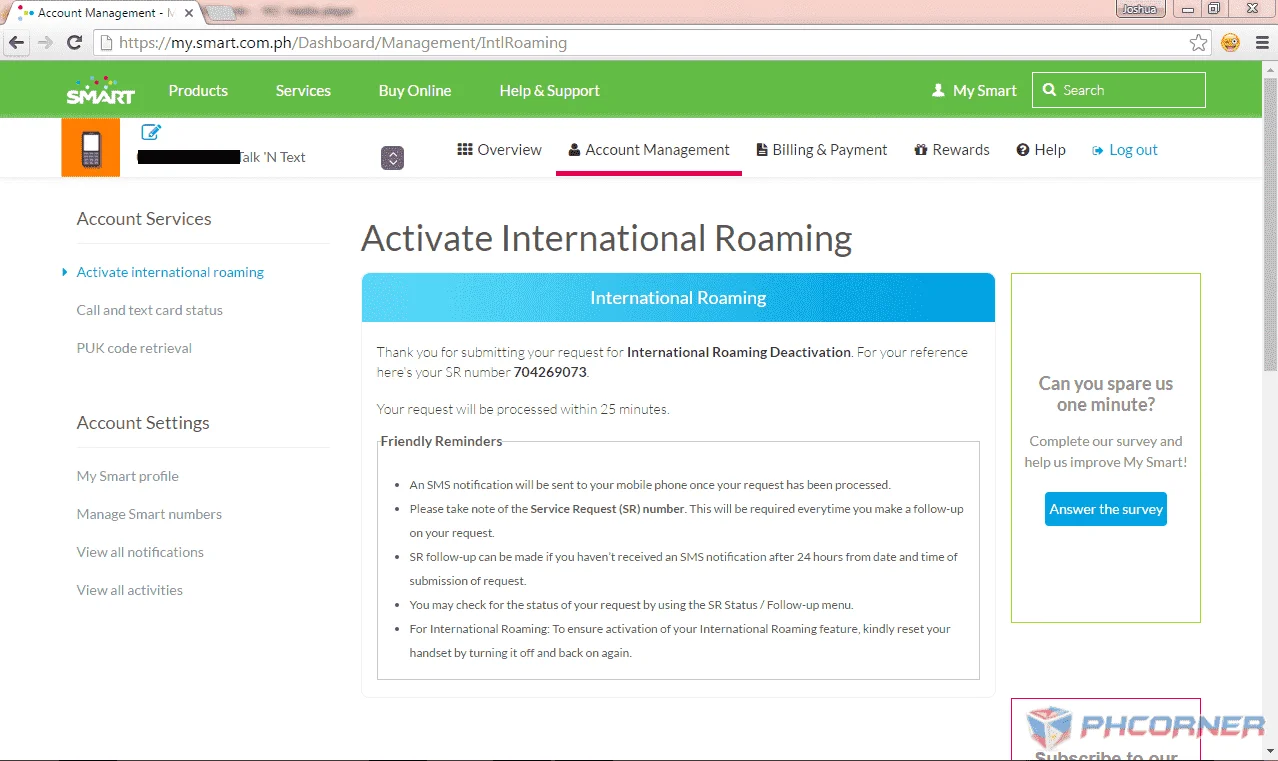Expand the account switcher arrows
This screenshot has width=1278, height=761.
(393, 158)
